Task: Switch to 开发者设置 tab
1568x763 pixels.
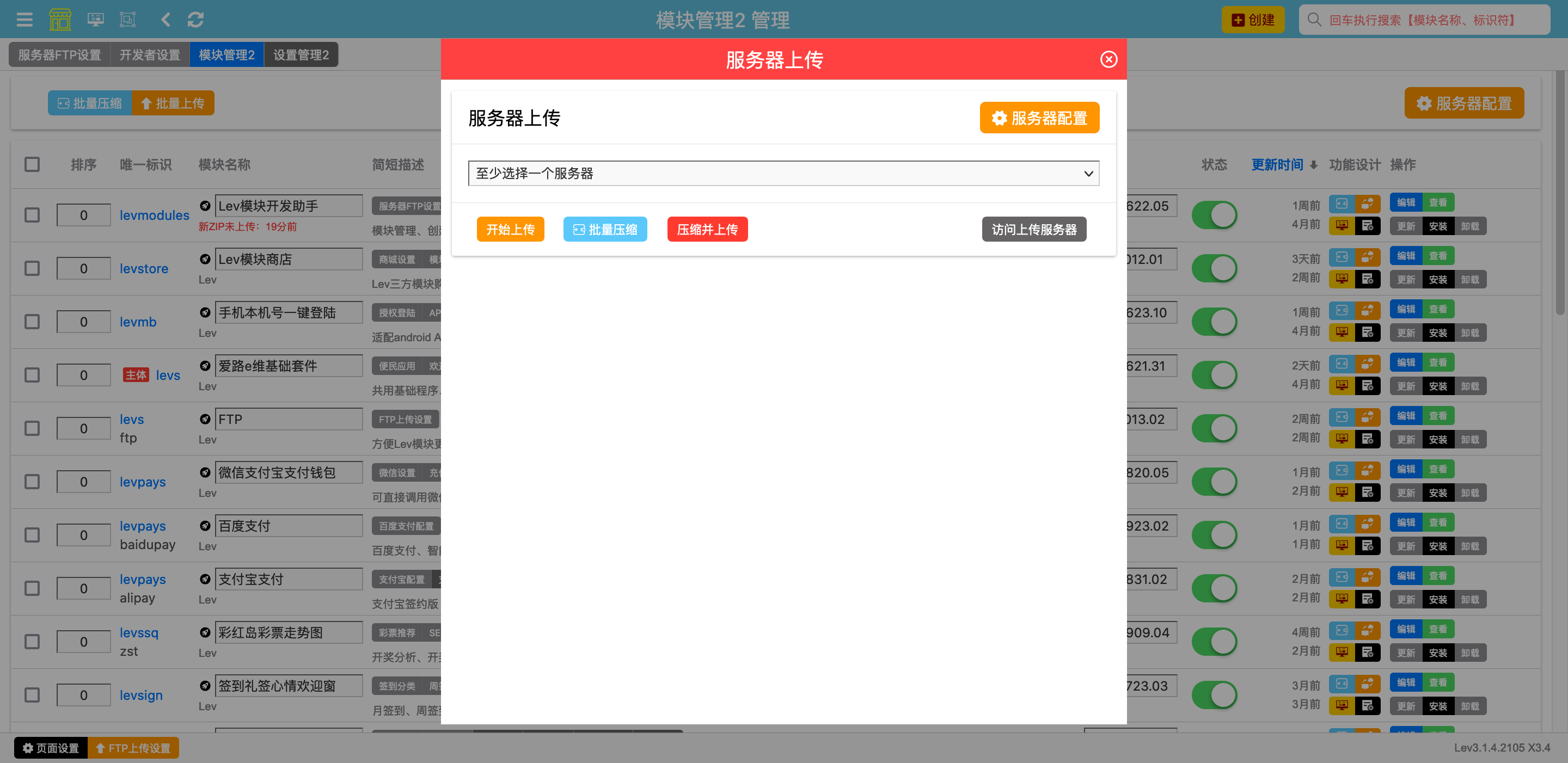Action: (150, 55)
